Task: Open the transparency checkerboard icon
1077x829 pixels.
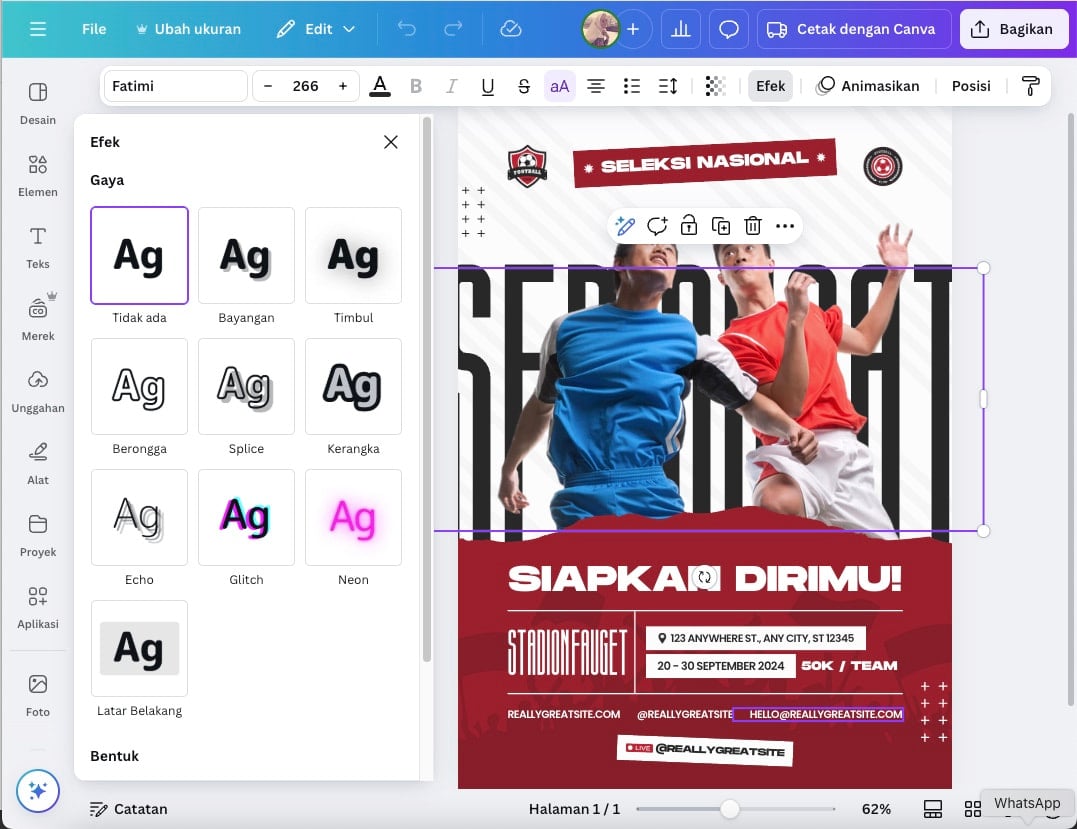Action: (x=715, y=86)
